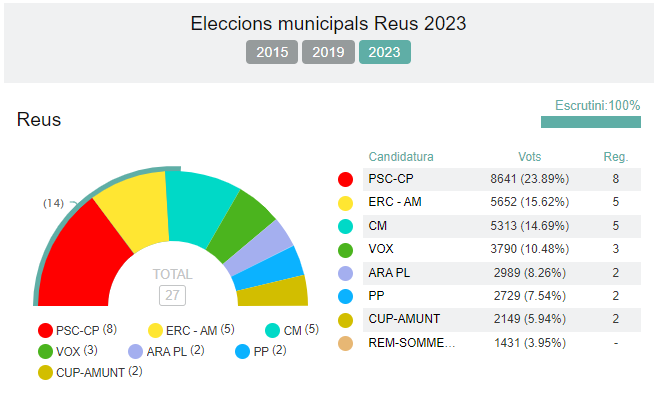Screen dimensions: 657x395
Task: Click the yellow ERC - AM table dot
Action: pyautogui.click(x=346, y=203)
